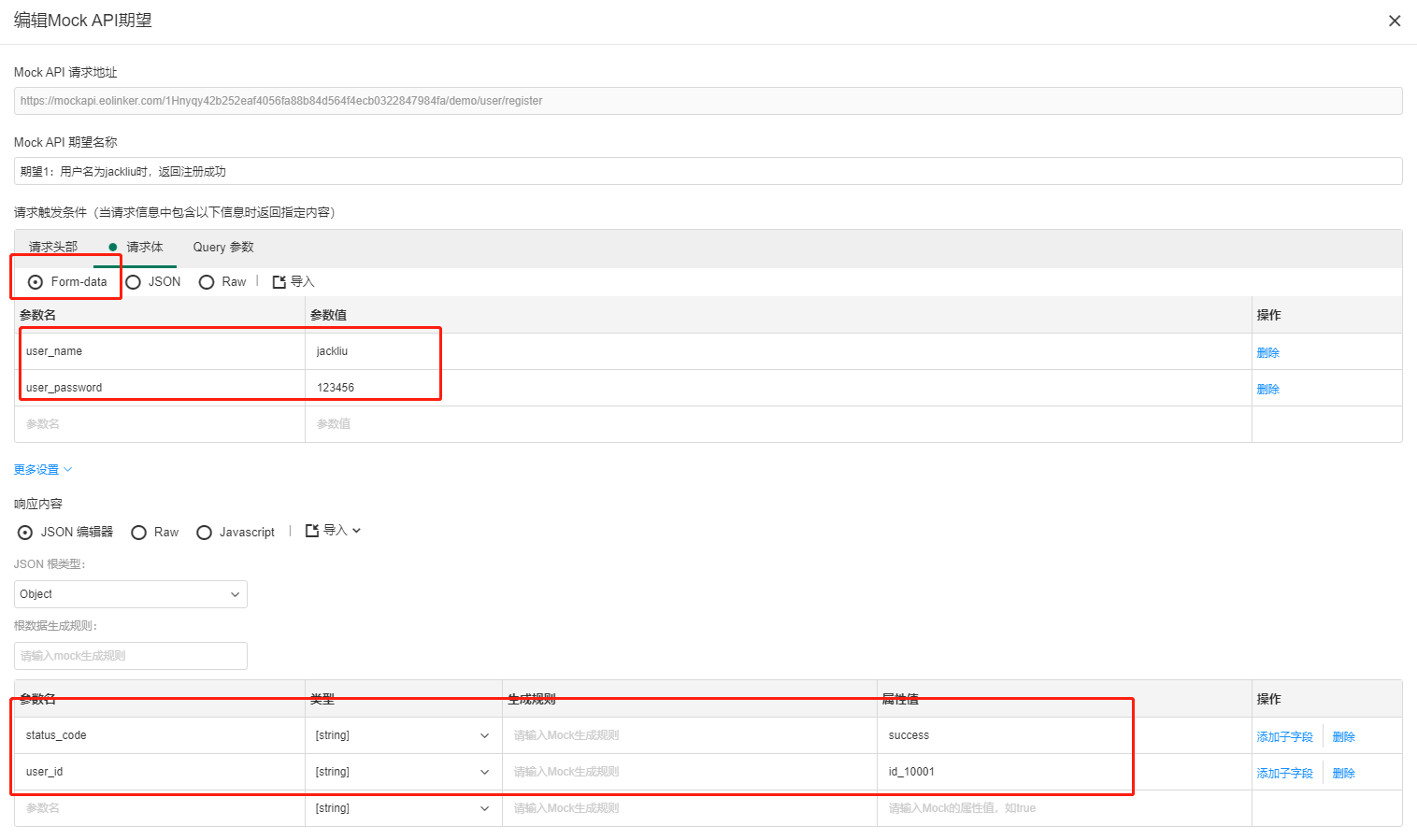
Task: Open the response 导入 dropdown arrow
Action: (x=356, y=531)
